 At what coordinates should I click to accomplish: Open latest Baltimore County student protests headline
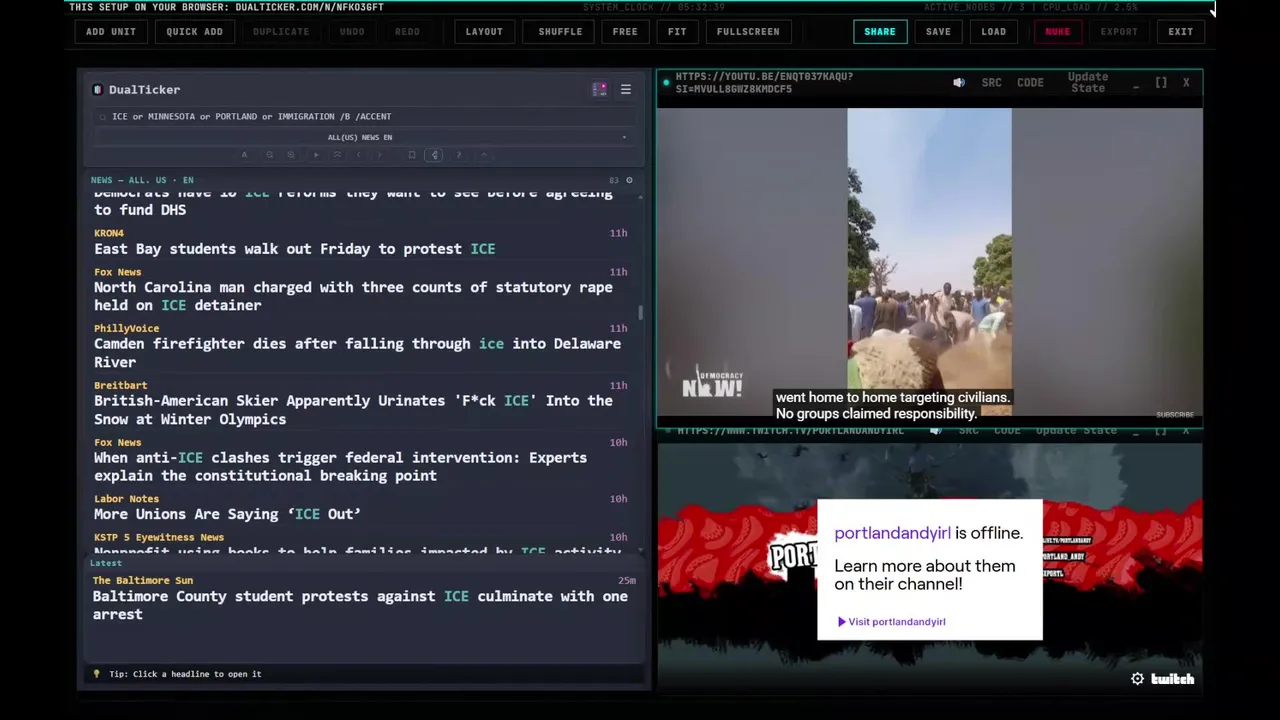click(x=360, y=605)
